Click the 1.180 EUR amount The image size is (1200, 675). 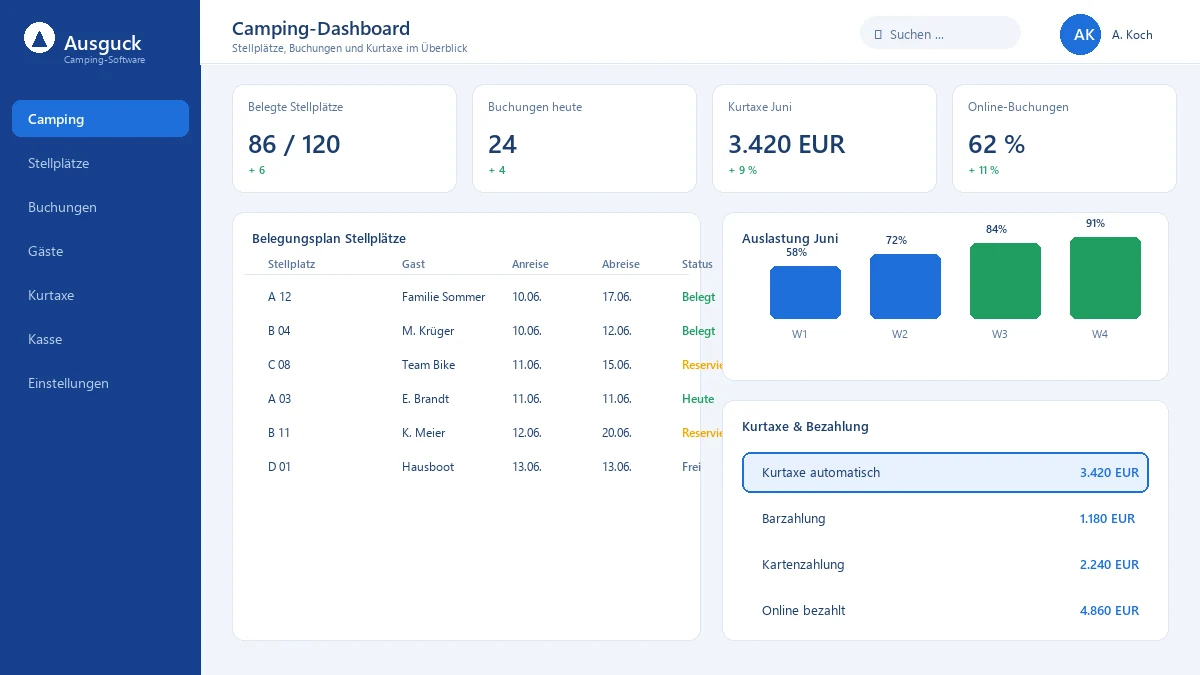coord(1107,519)
